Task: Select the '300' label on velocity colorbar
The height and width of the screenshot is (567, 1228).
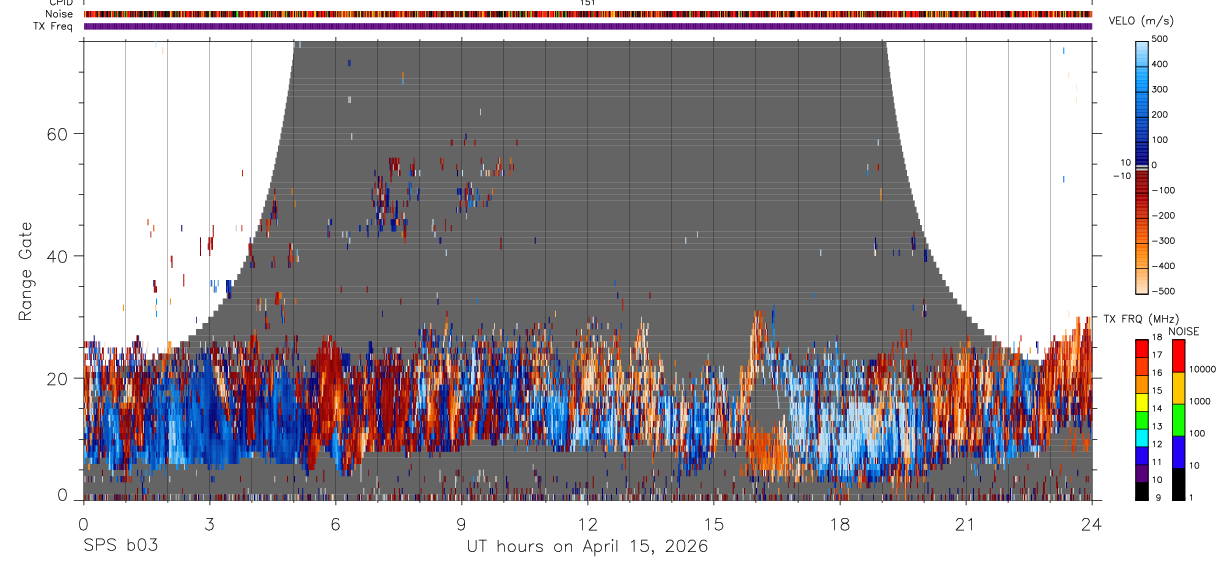Action: [x=1161, y=89]
